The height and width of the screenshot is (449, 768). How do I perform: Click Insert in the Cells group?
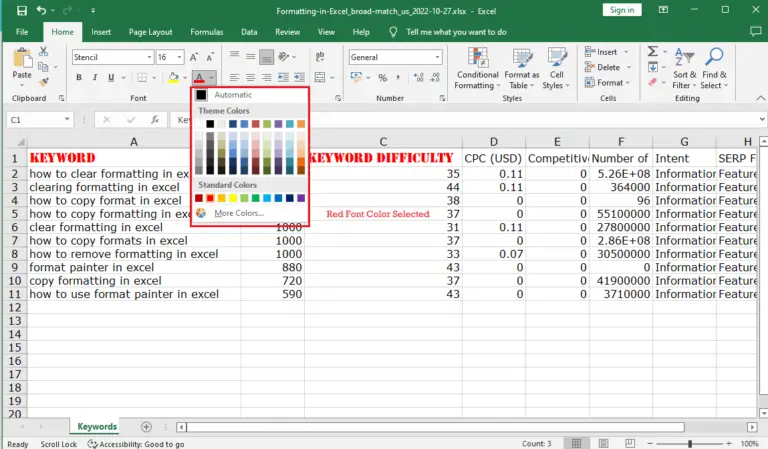tap(606, 51)
